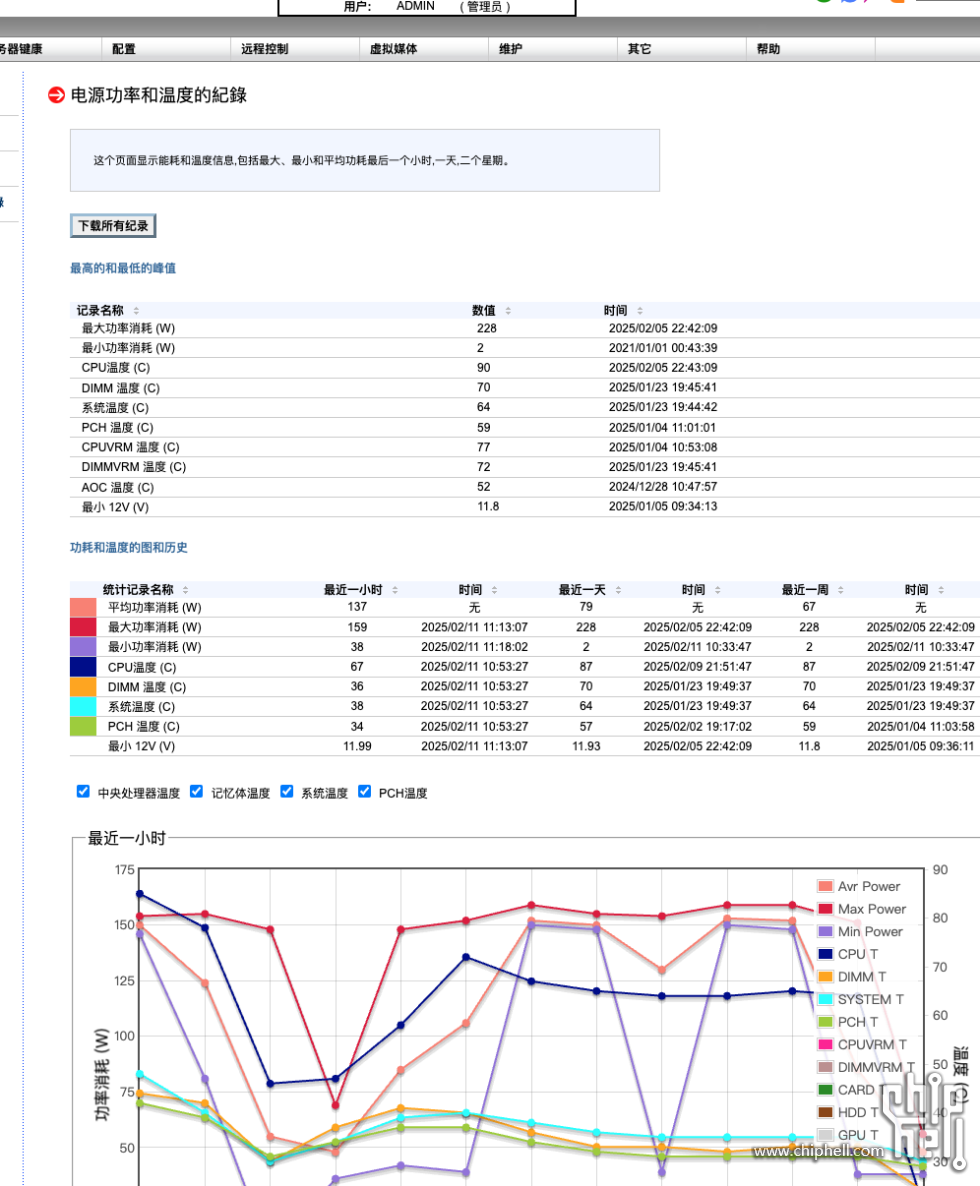The image size is (980, 1186).
Task: Click the salmon swatch for 平均功率消耗 (W)
Action: (83, 607)
